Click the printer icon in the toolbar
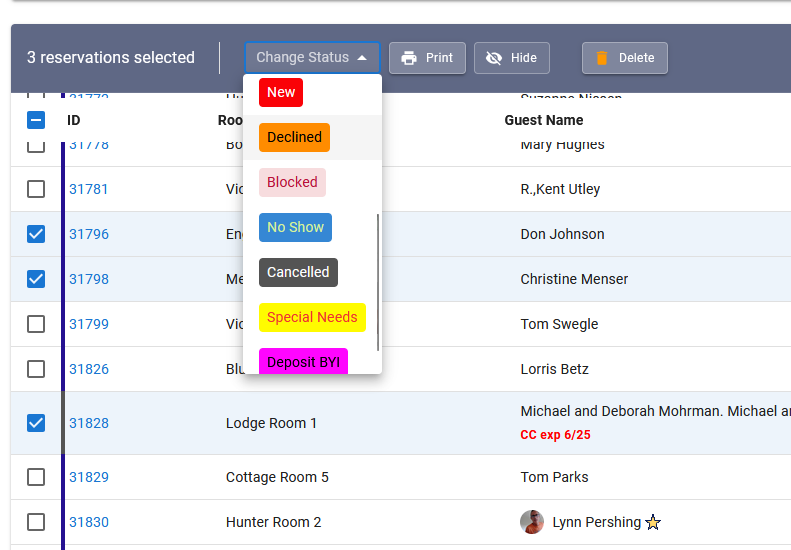 pyautogui.click(x=408, y=58)
